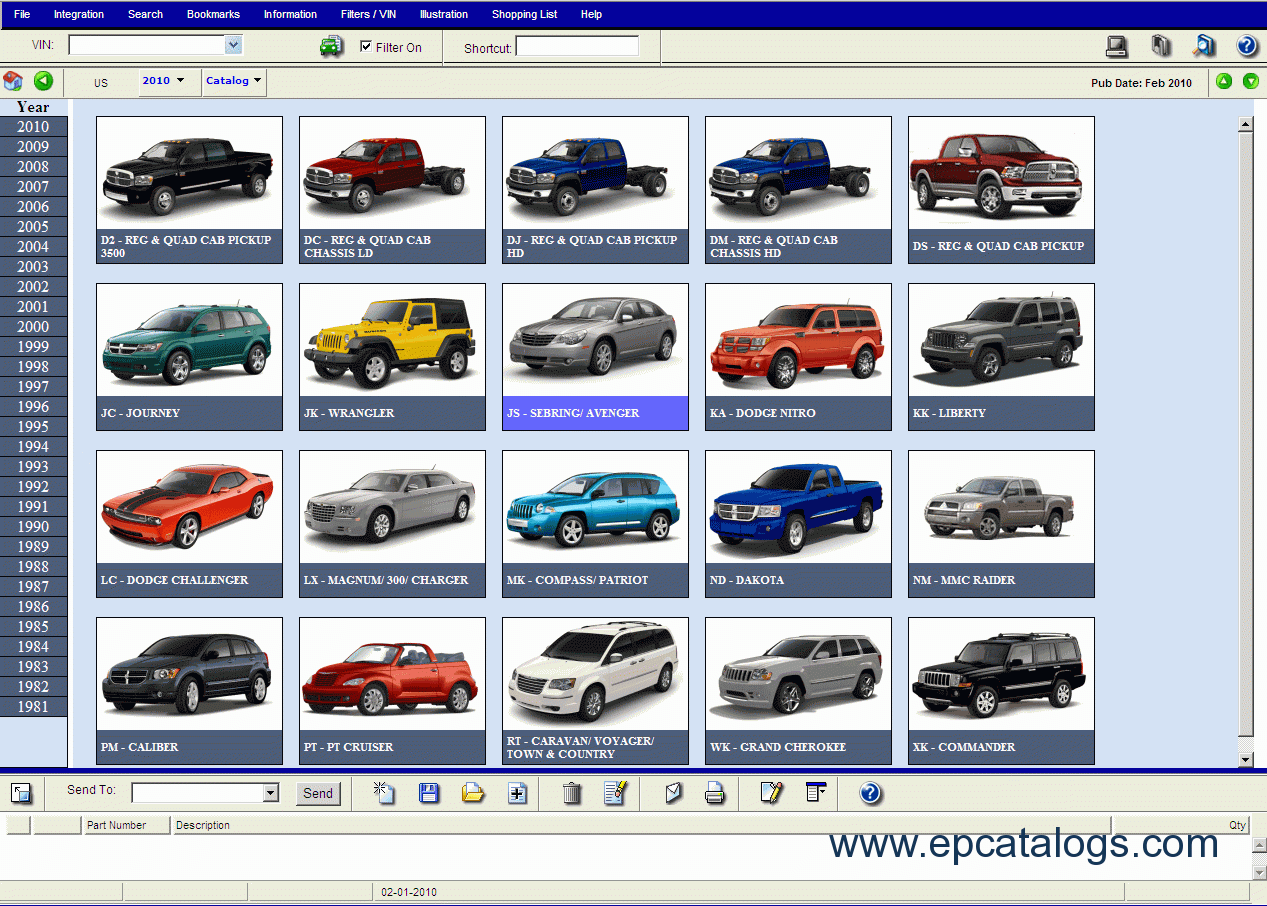Delete with the trash can icon

click(572, 793)
